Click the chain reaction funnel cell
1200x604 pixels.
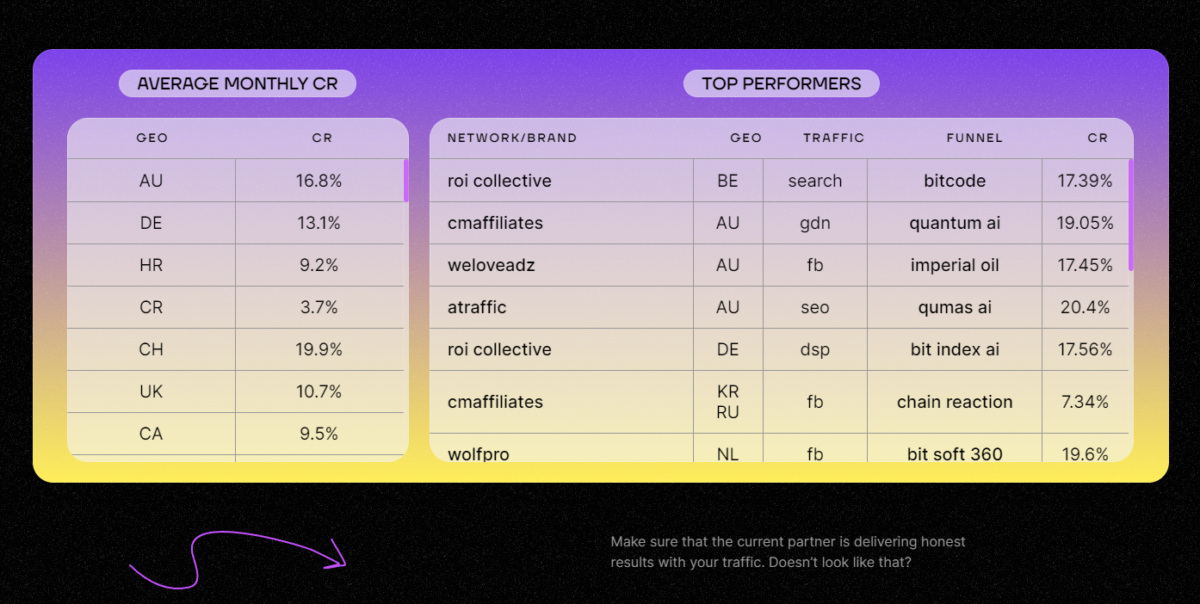point(955,402)
